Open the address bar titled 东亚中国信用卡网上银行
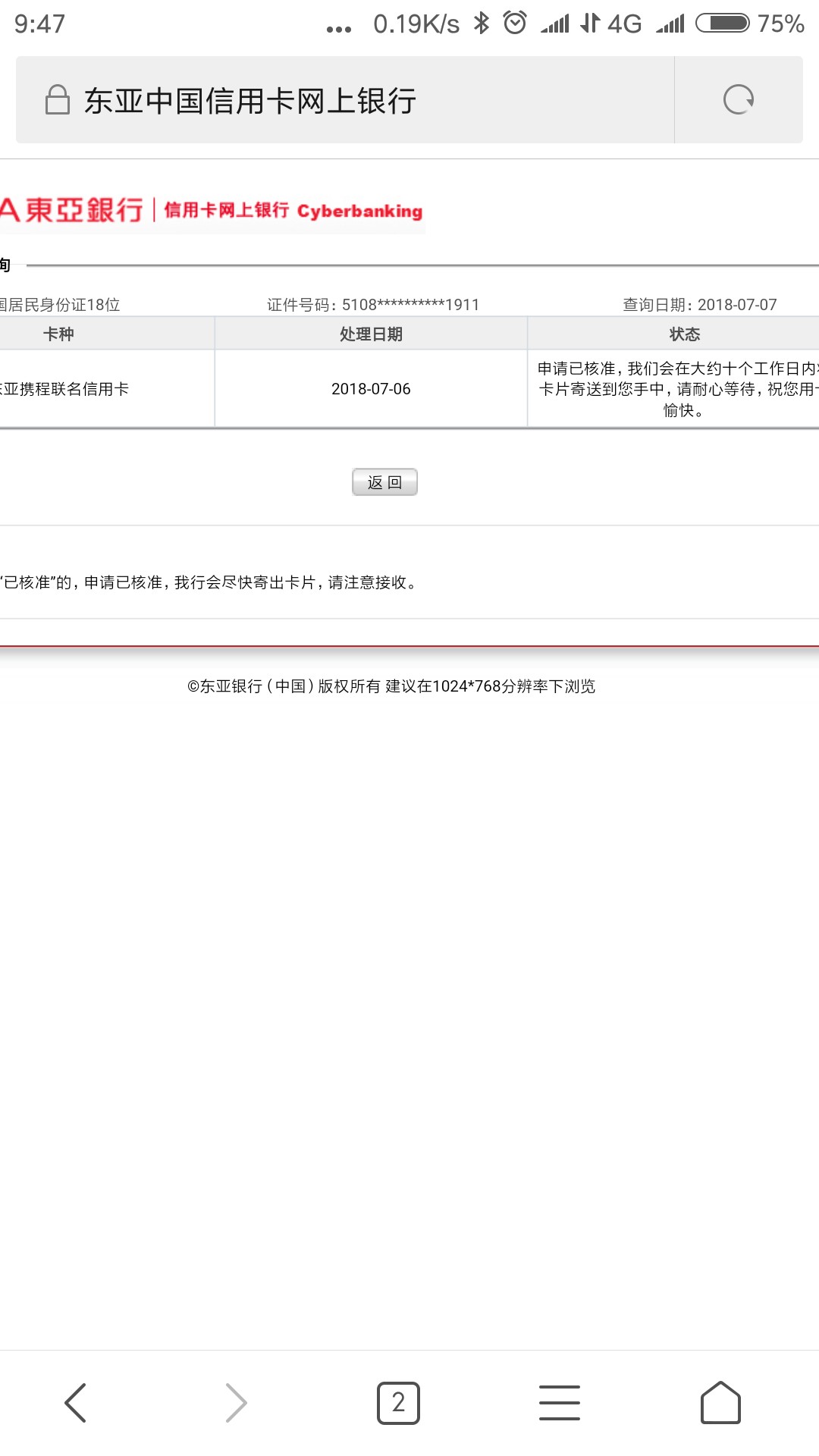This screenshot has width=819, height=1456. coord(345,99)
